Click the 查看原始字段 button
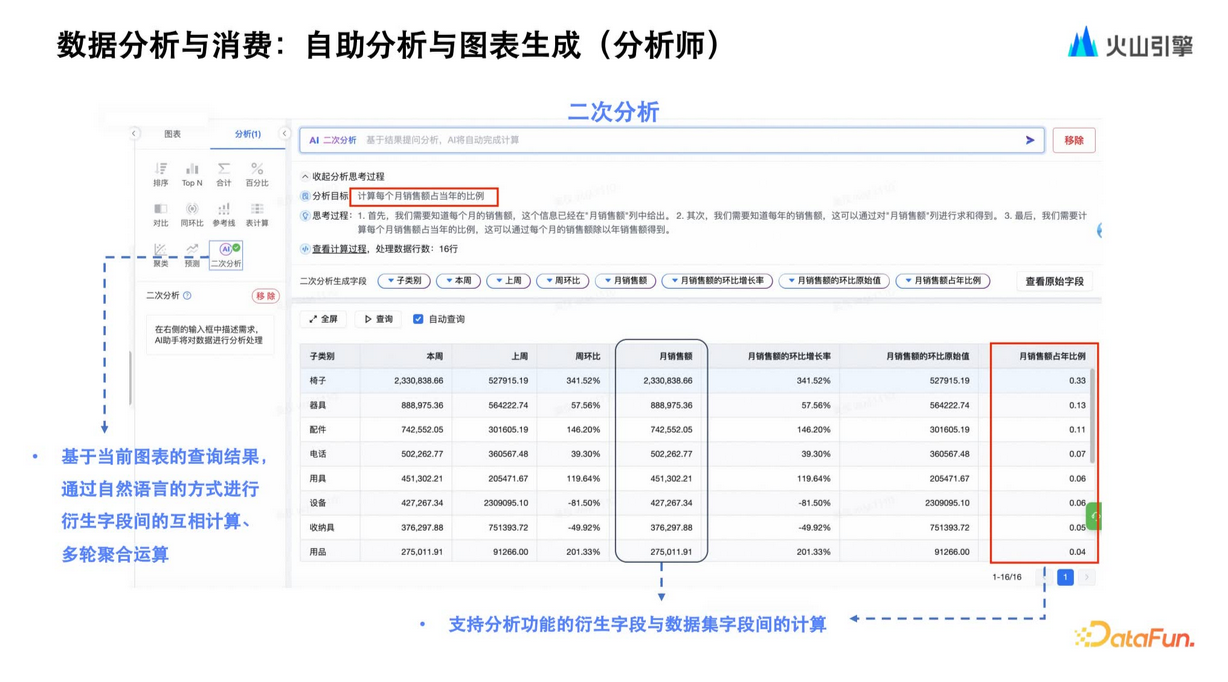The height and width of the screenshot is (682, 1228). pyautogui.click(x=1054, y=282)
